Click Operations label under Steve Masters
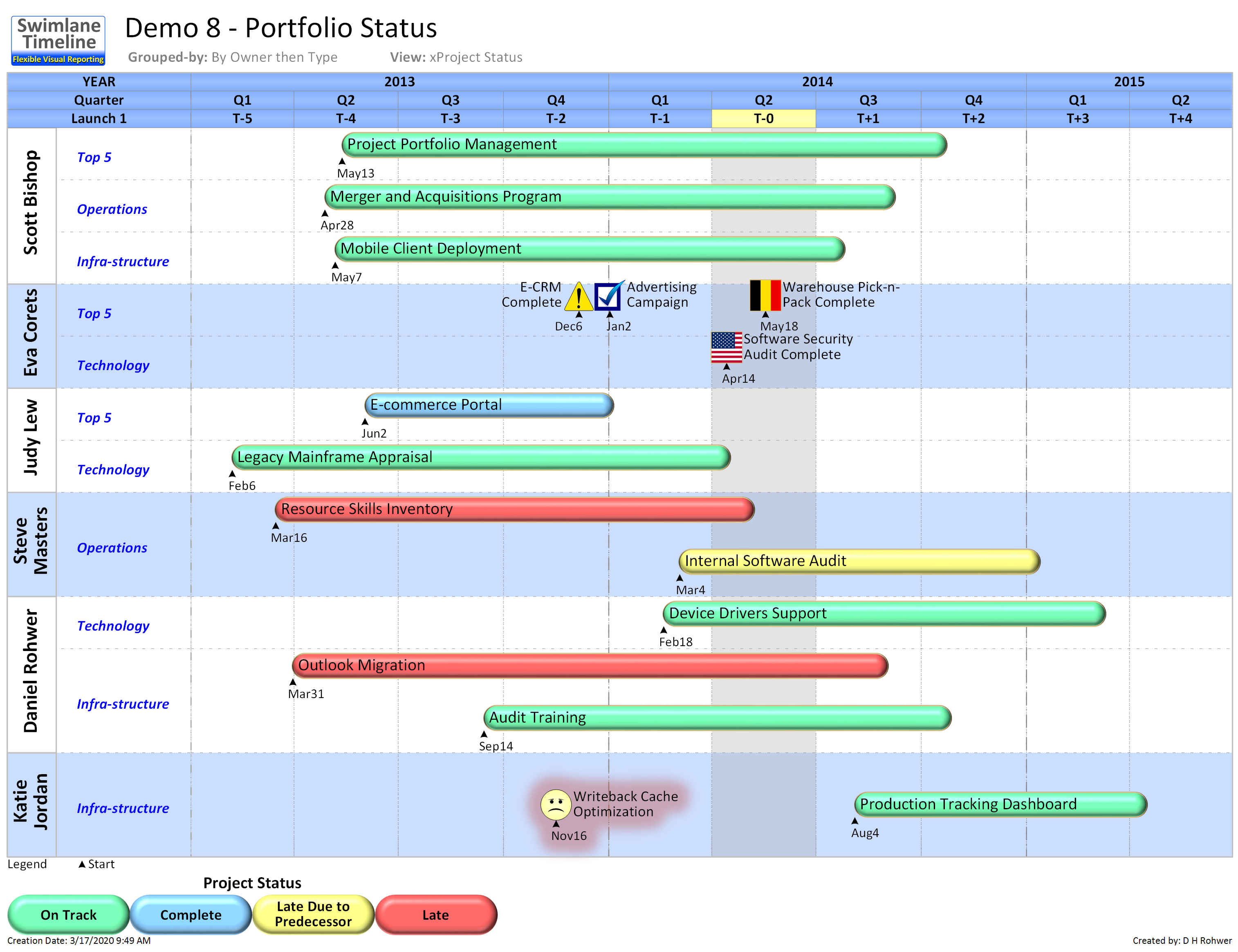Viewport: 1238px width, 952px height. 112,548
